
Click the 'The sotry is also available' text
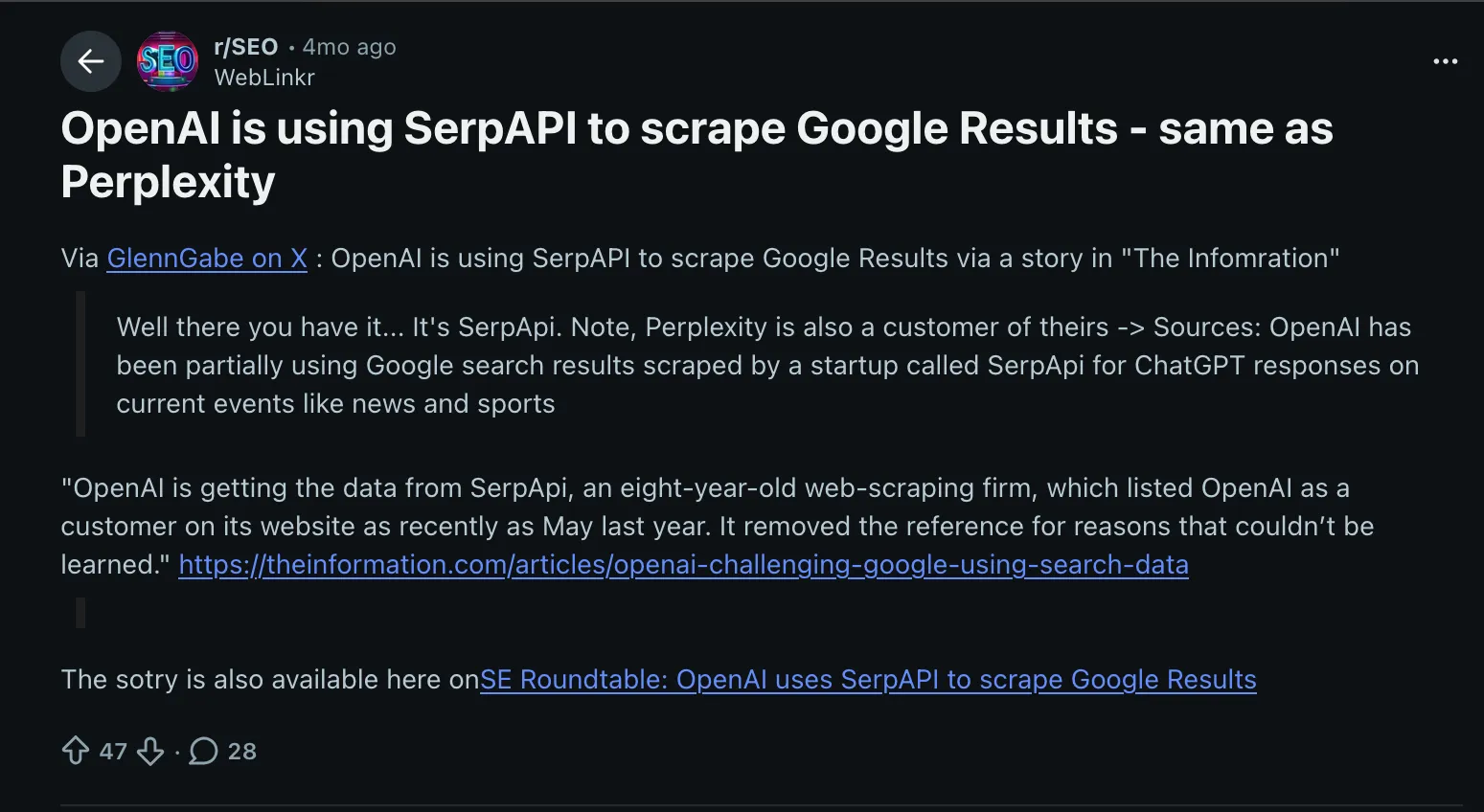click(269, 680)
